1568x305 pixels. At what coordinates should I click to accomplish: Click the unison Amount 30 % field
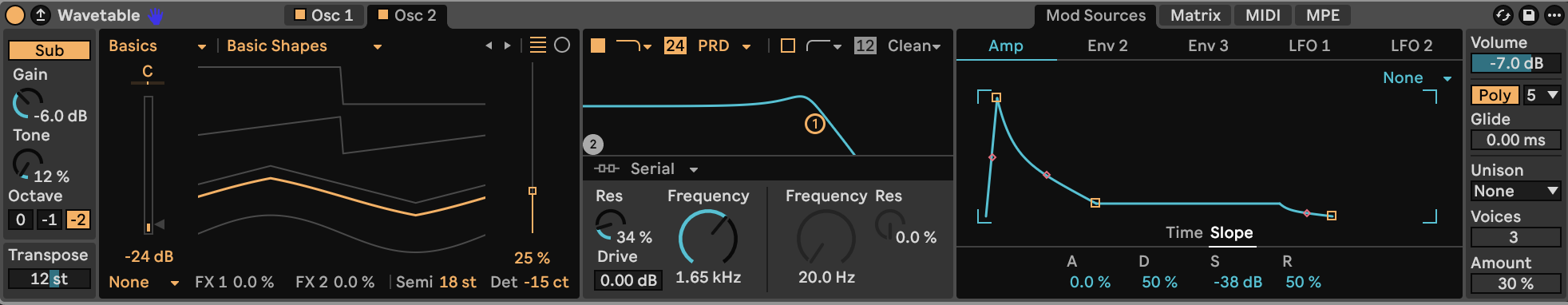click(1516, 283)
